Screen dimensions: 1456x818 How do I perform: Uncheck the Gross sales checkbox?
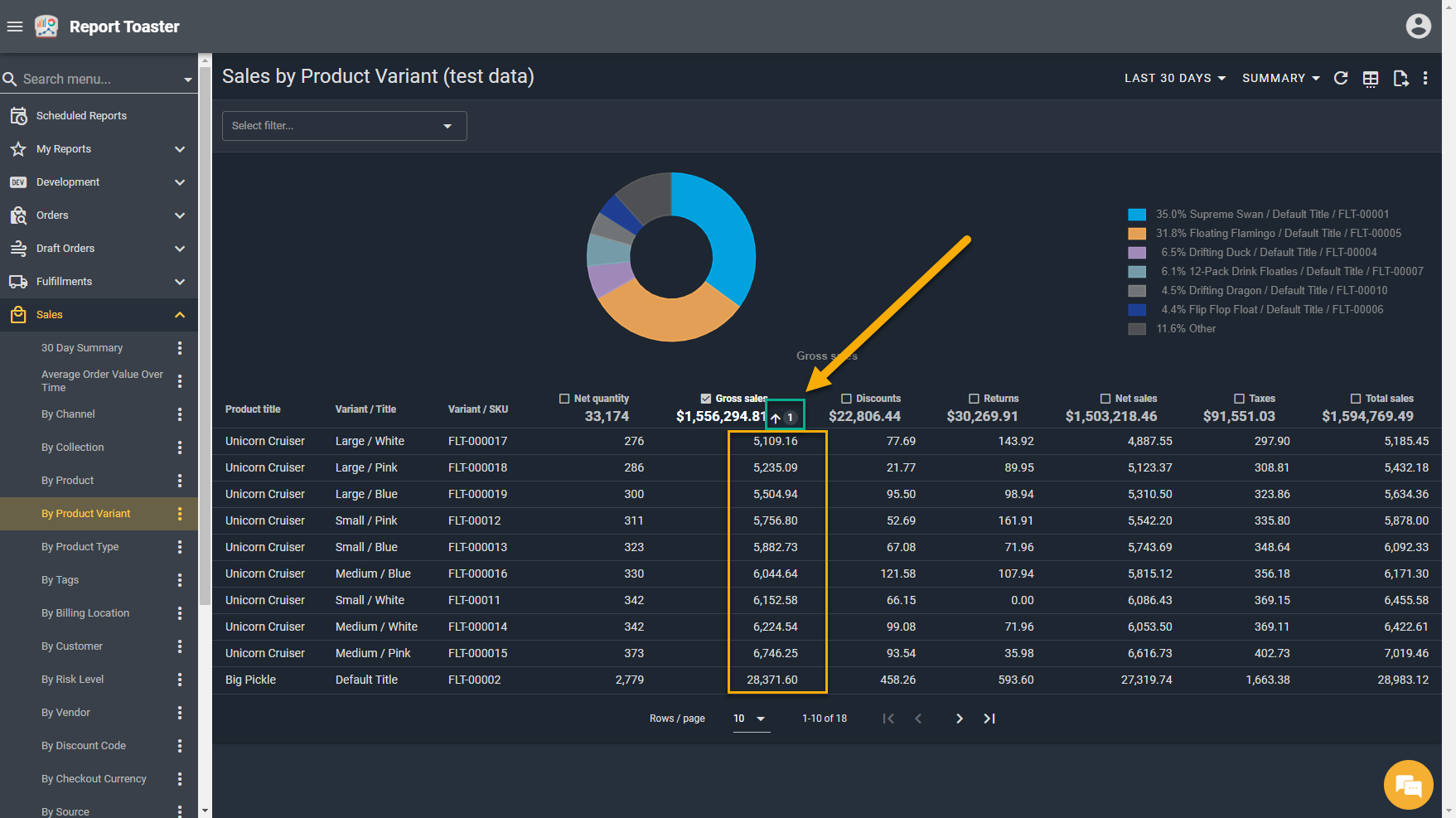click(706, 399)
